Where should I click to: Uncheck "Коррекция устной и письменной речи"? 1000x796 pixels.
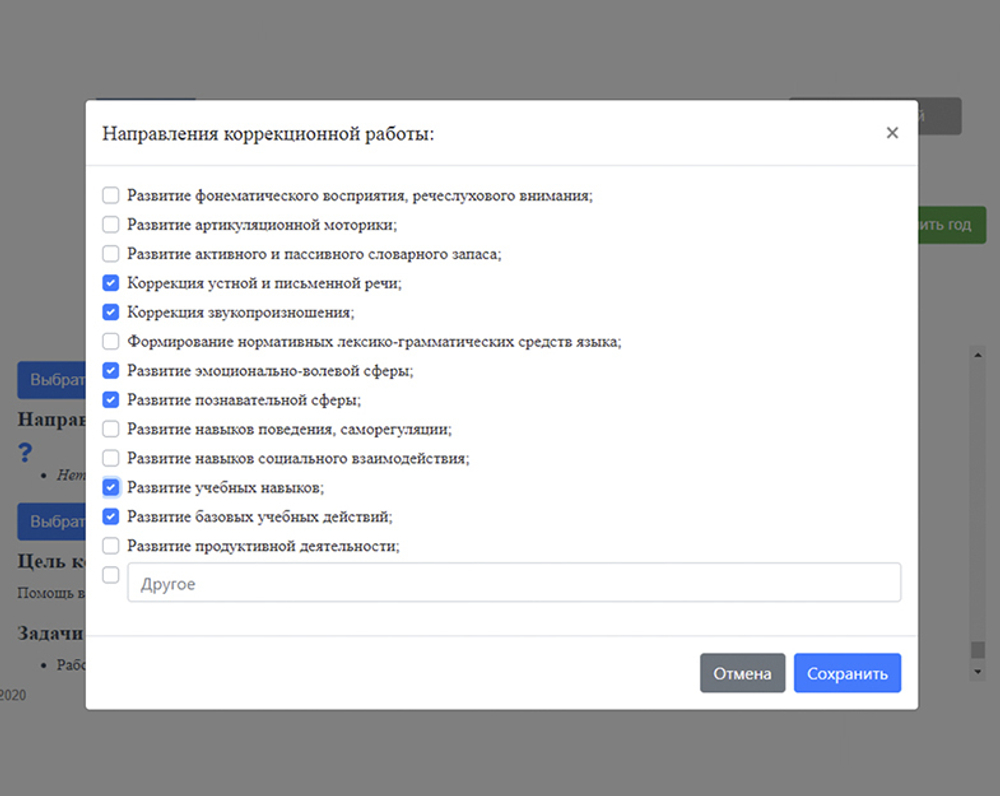(110, 283)
